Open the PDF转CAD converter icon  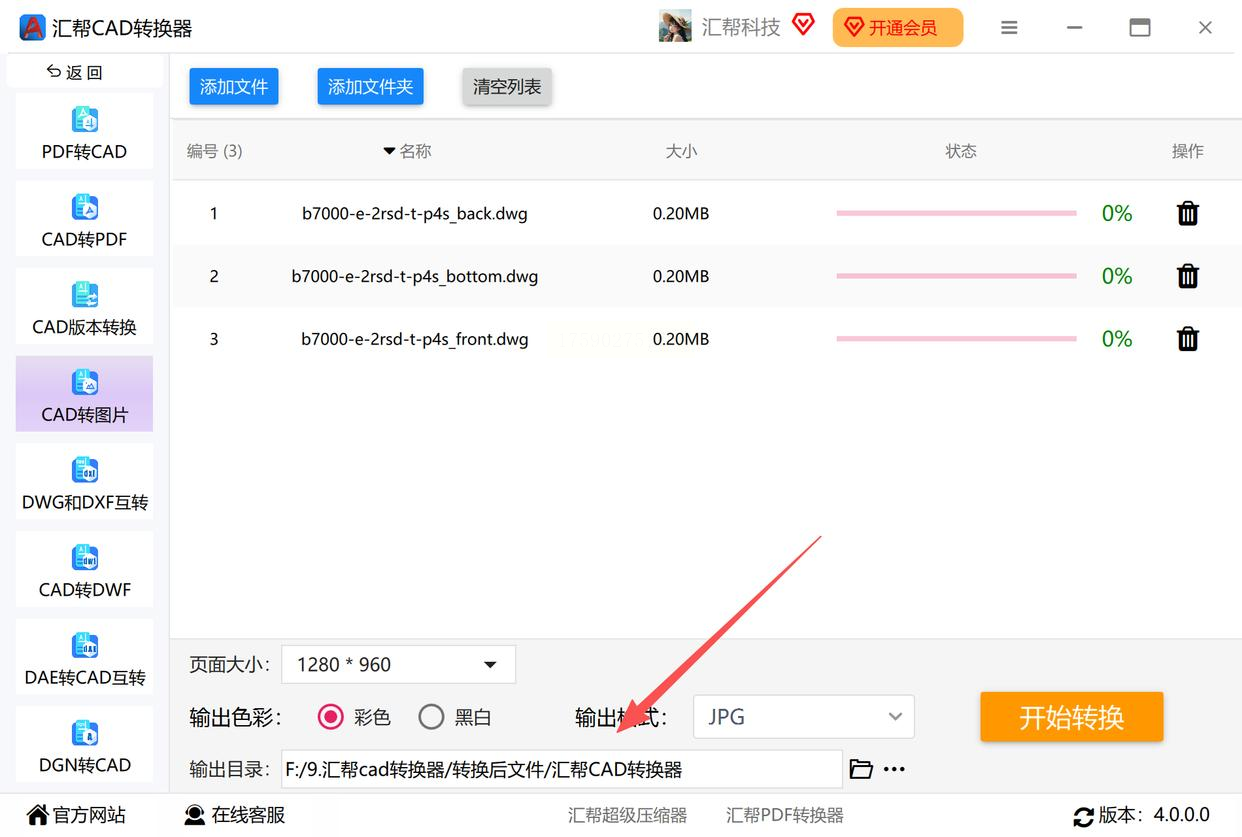click(x=85, y=120)
